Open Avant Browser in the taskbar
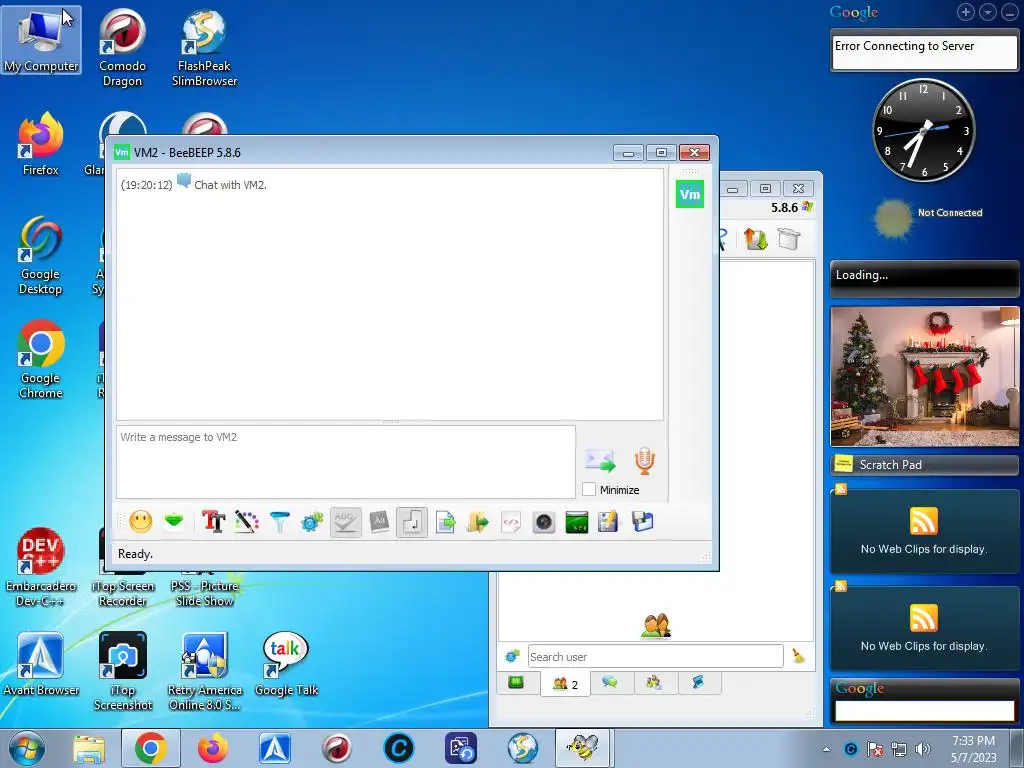 pos(275,748)
